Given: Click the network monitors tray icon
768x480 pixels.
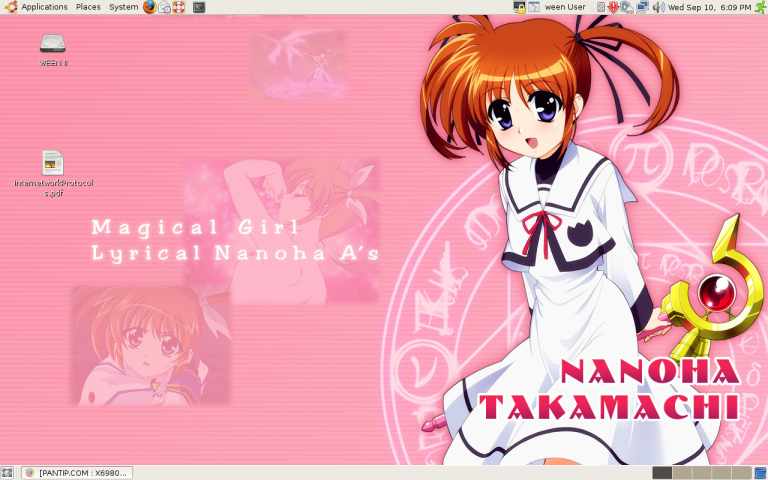Looking at the screenshot, I should coord(643,7).
